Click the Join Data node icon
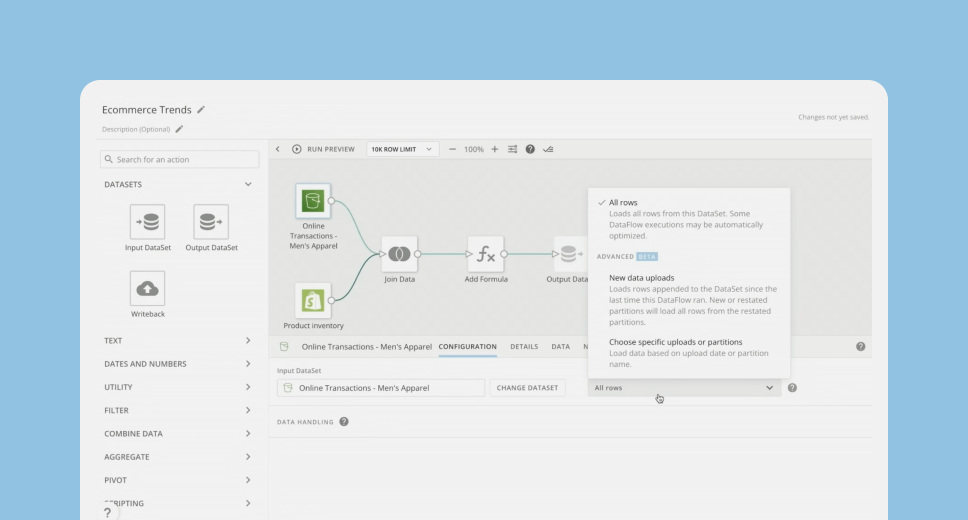Image resolution: width=968 pixels, height=520 pixels. pyautogui.click(x=399, y=254)
